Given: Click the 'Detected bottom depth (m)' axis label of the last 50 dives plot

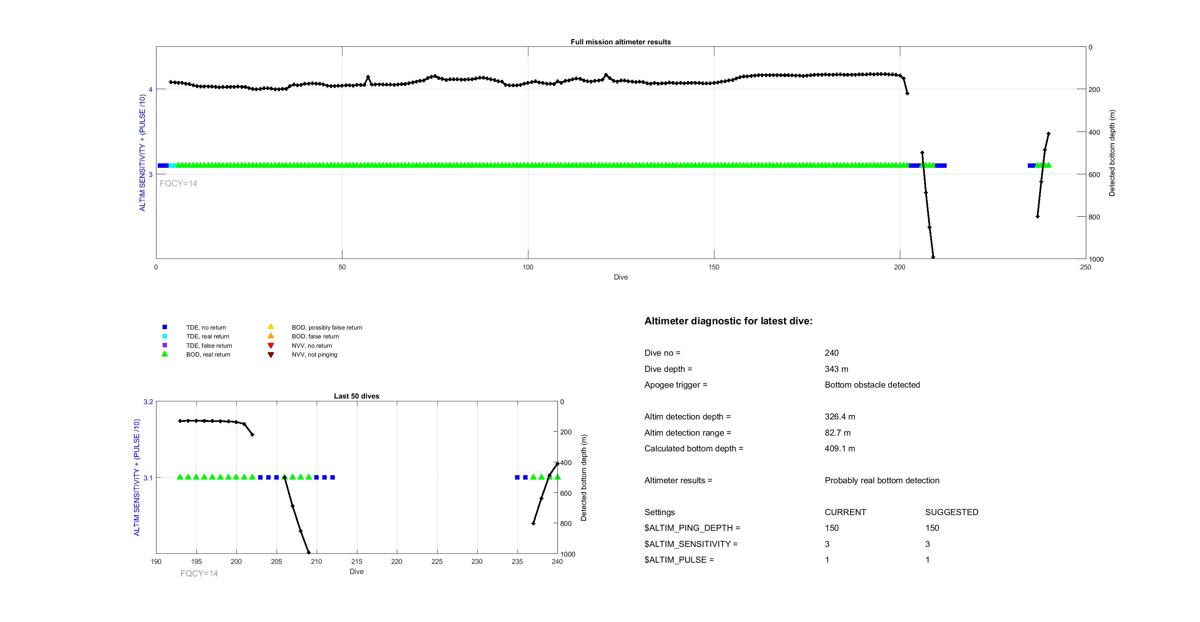Looking at the screenshot, I should (583, 478).
